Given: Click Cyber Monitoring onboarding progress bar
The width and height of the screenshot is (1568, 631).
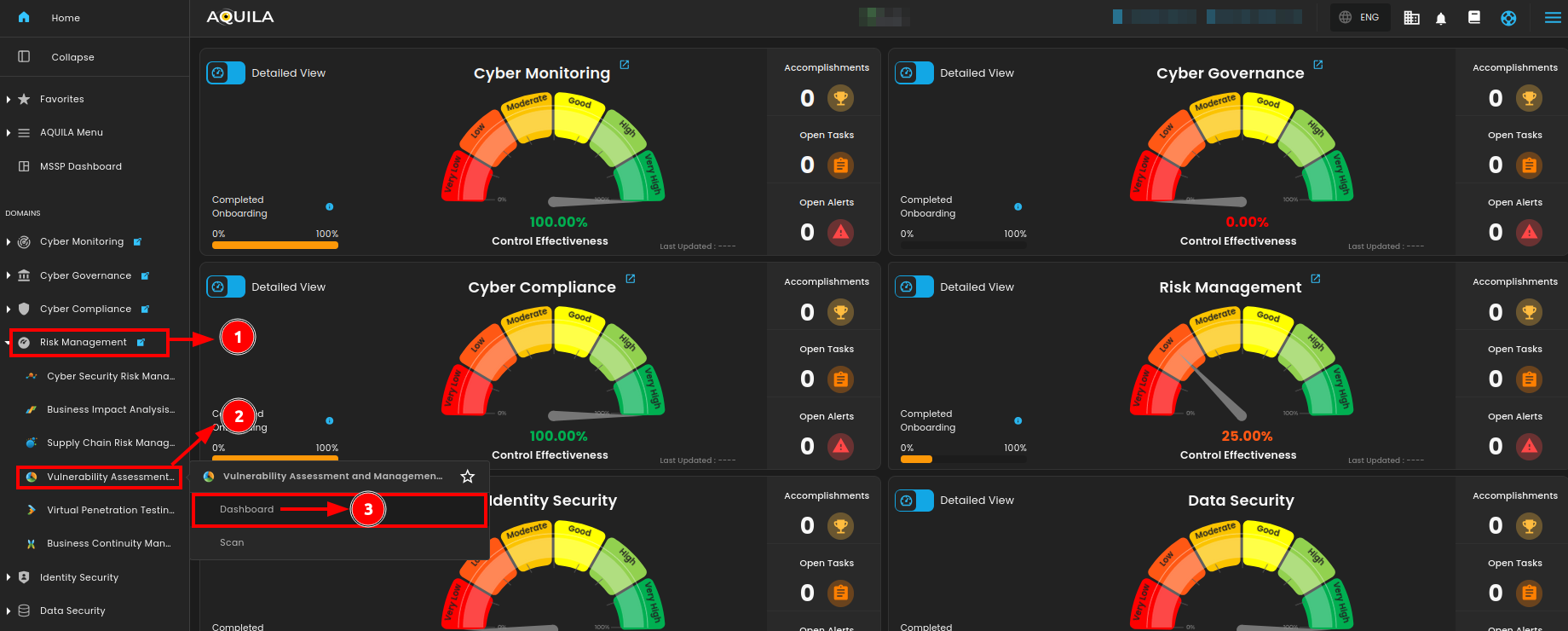Looking at the screenshot, I should (x=274, y=246).
